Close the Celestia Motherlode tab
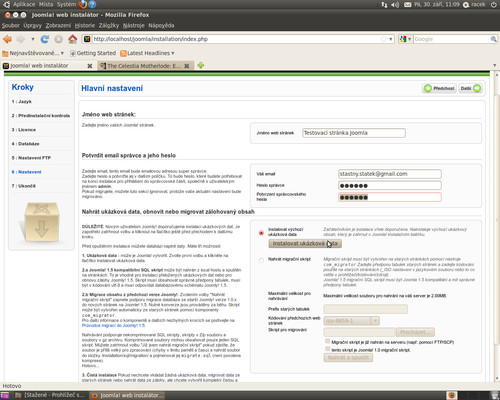 click(x=187, y=66)
